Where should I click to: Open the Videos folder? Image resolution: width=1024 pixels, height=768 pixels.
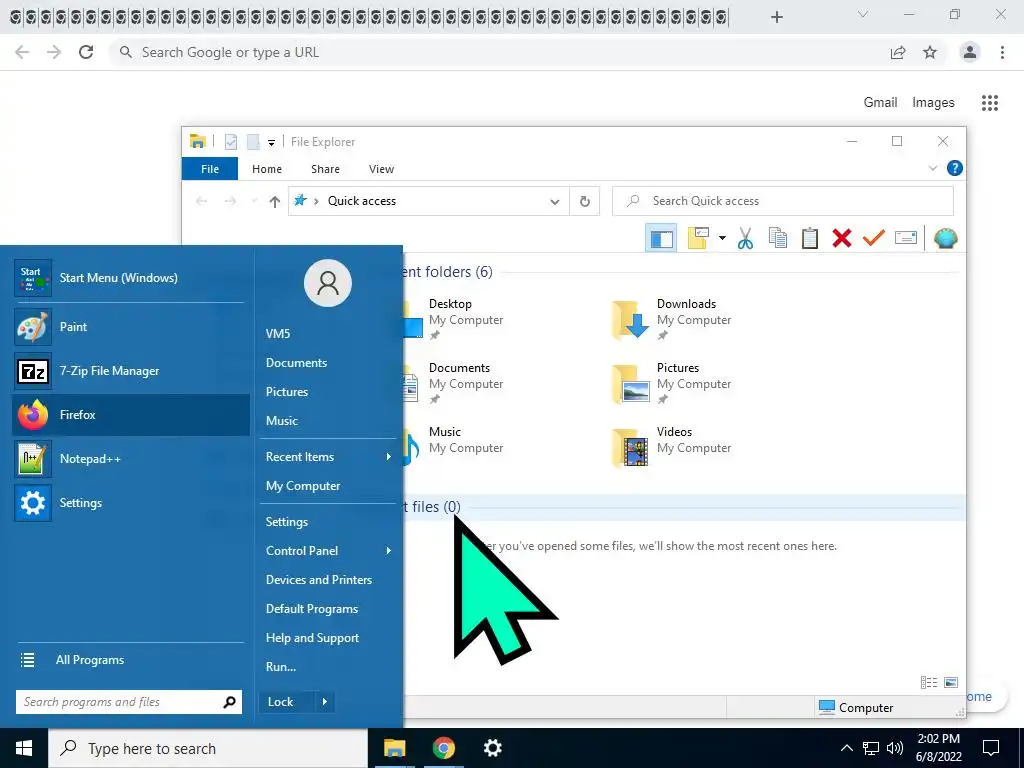click(671, 447)
